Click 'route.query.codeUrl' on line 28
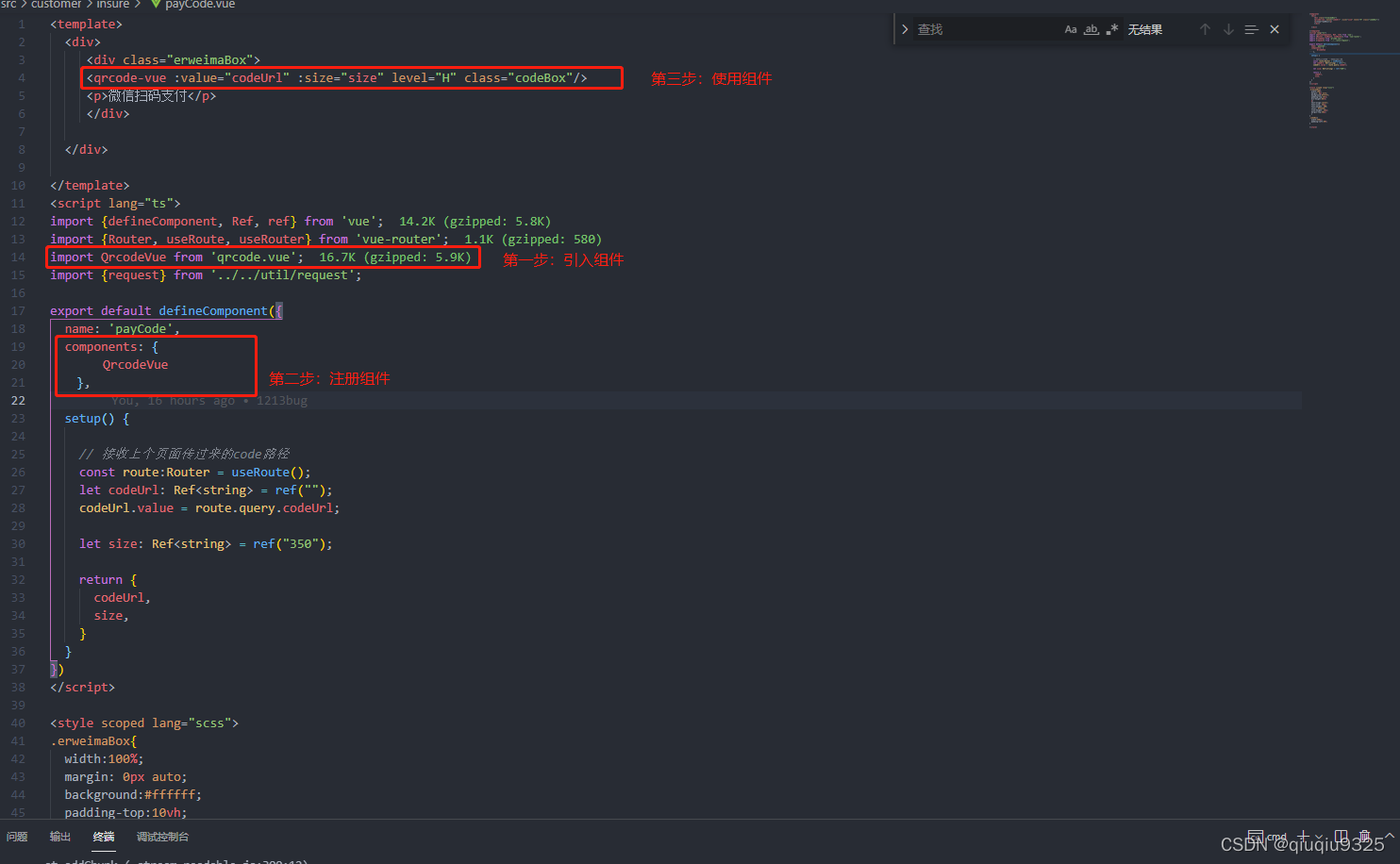1400x864 pixels. (x=264, y=507)
